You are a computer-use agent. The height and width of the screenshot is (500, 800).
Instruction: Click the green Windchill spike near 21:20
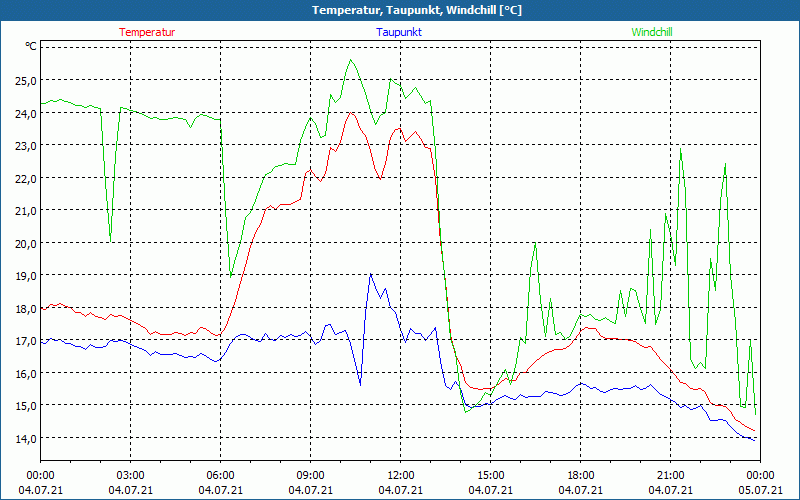[x=681, y=148]
